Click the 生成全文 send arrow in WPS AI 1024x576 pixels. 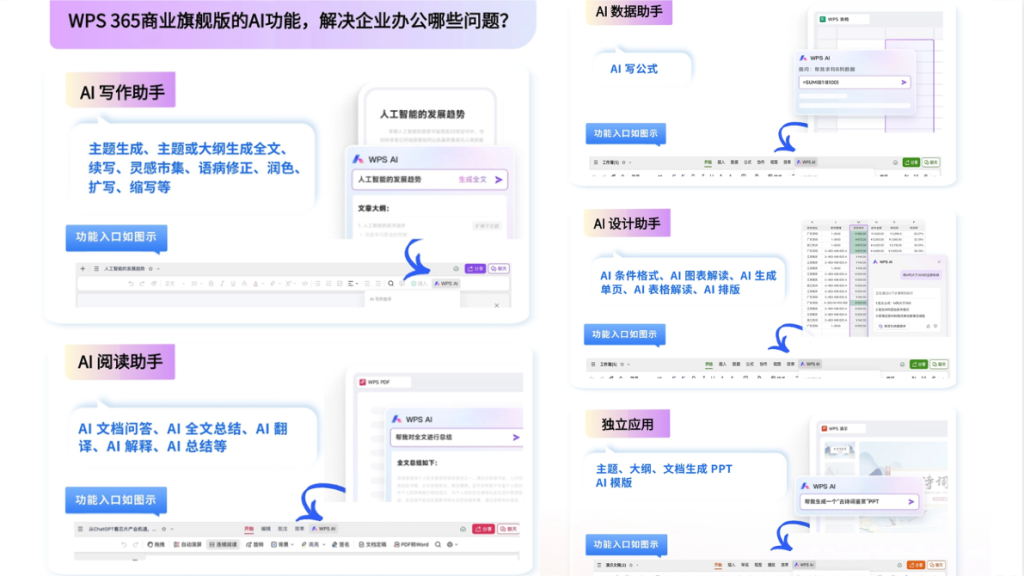tap(499, 180)
